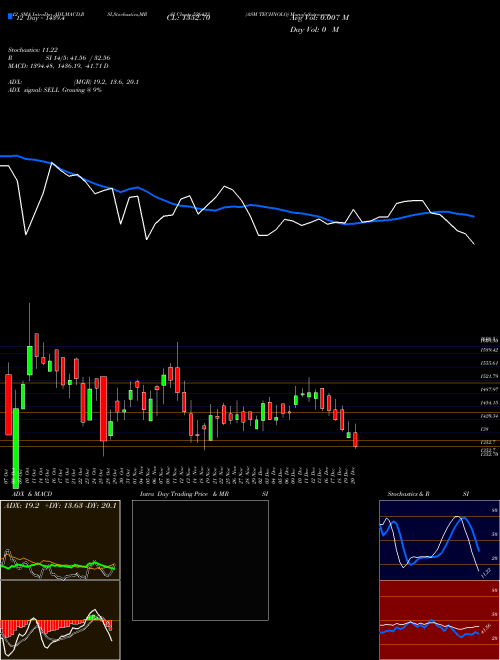This screenshot has width=500, height=660.
Task: Click the 11.22 label on the Stochastics chart
Action: pyautogui.click(x=485, y=573)
